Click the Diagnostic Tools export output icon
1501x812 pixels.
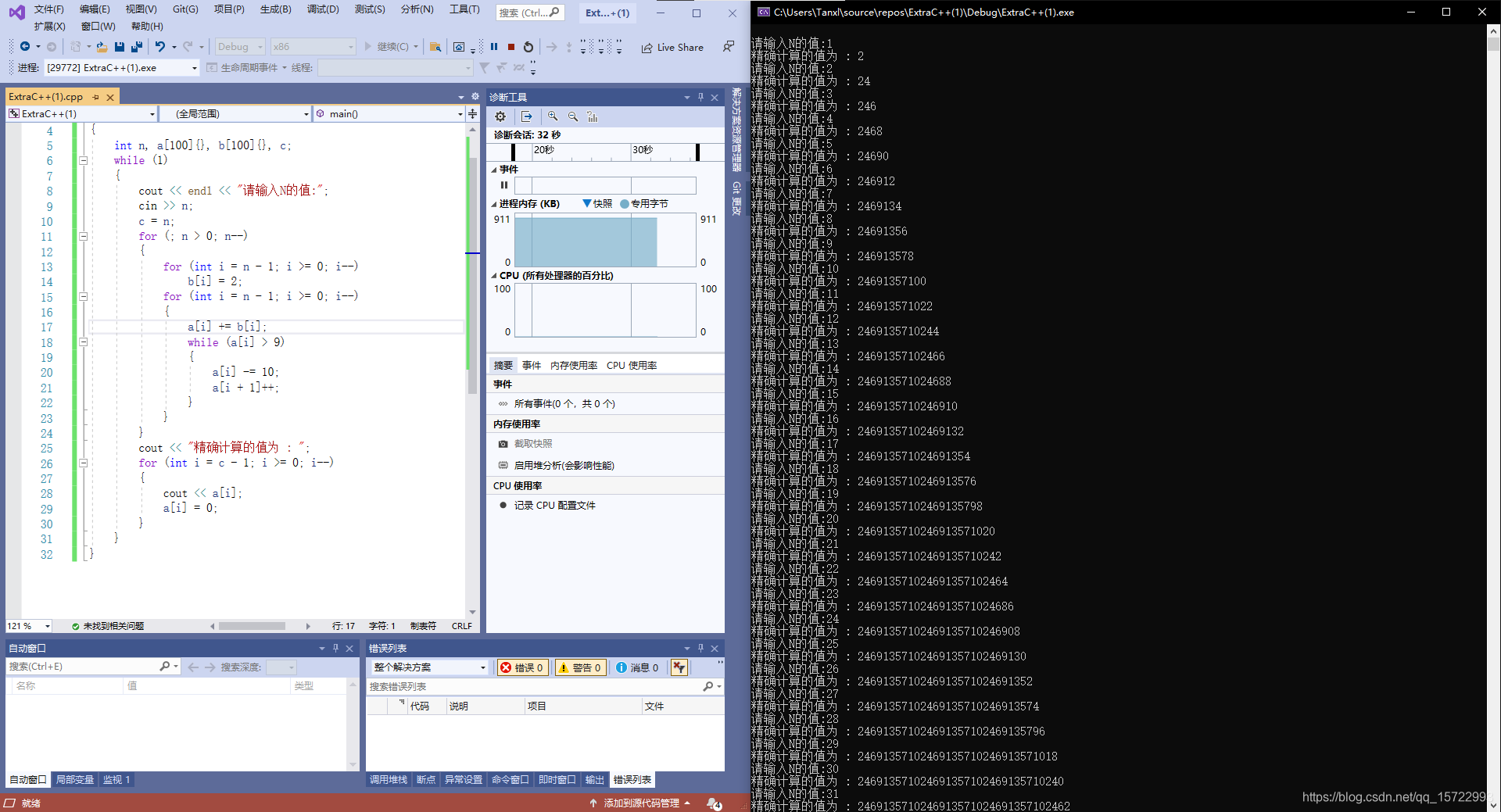tap(527, 116)
